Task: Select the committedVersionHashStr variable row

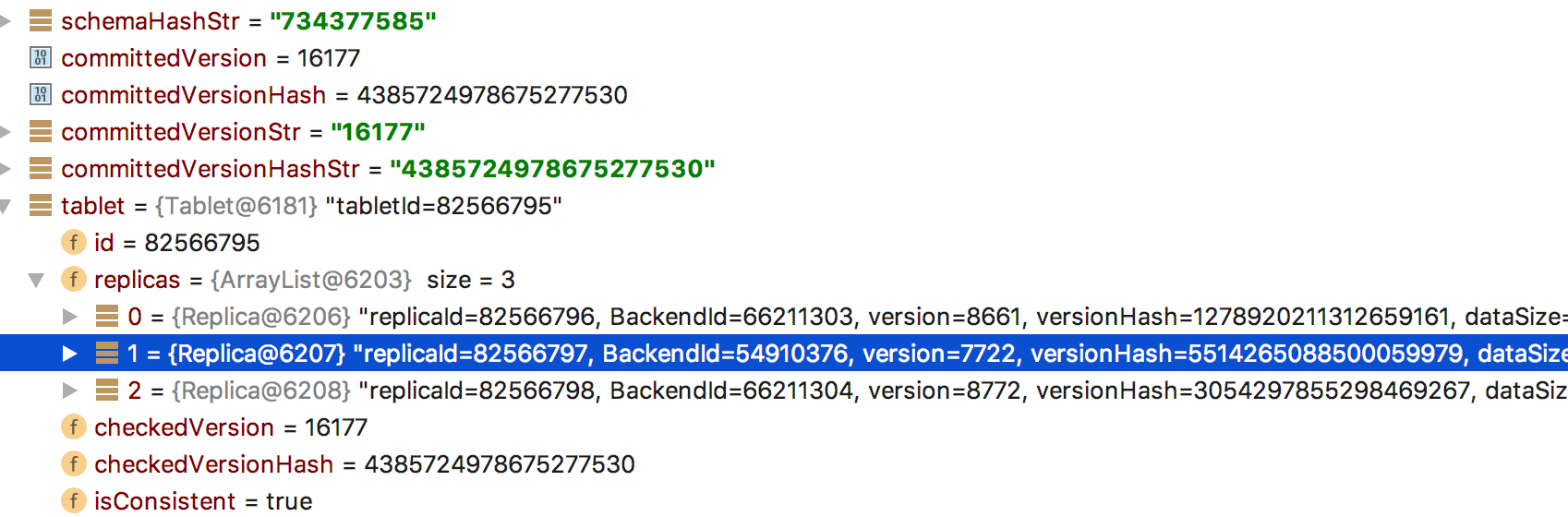Action: [784, 168]
